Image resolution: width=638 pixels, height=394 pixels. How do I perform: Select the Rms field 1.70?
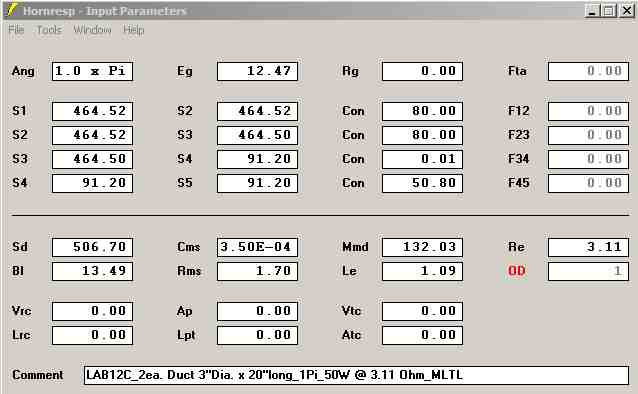257,271
